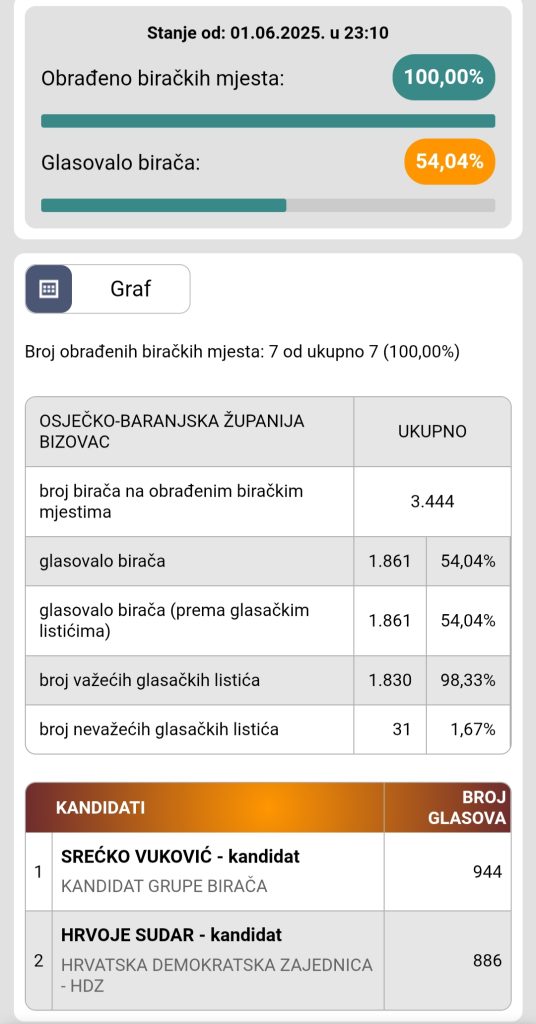Screen dimensions: 536x1024
Task: Open candidate Srećko Vuković row
Action: point(268,872)
